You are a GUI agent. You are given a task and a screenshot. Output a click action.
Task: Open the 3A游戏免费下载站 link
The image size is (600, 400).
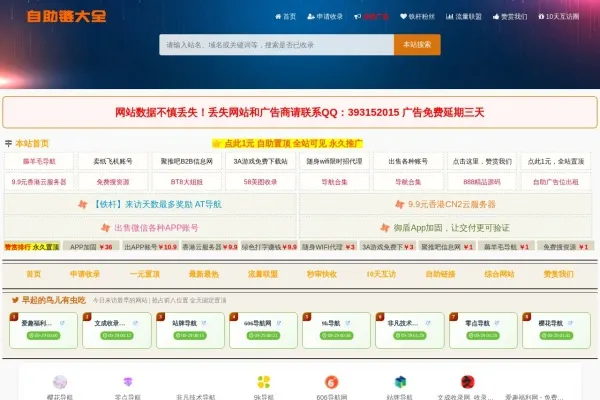click(x=260, y=161)
